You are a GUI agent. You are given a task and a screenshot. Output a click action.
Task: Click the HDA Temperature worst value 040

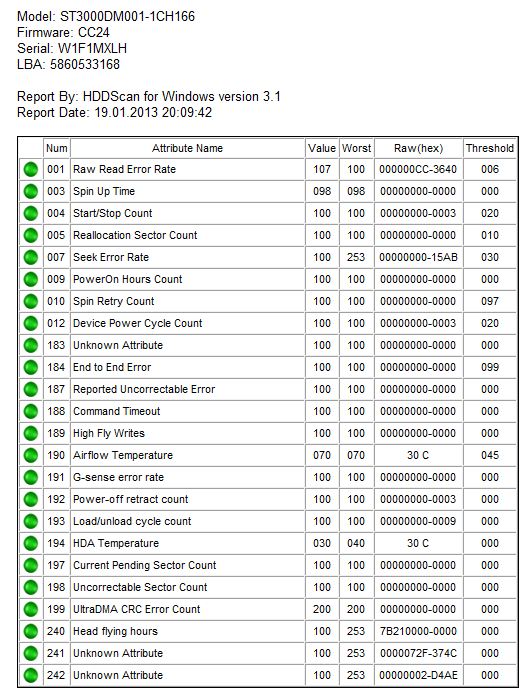(x=356, y=543)
